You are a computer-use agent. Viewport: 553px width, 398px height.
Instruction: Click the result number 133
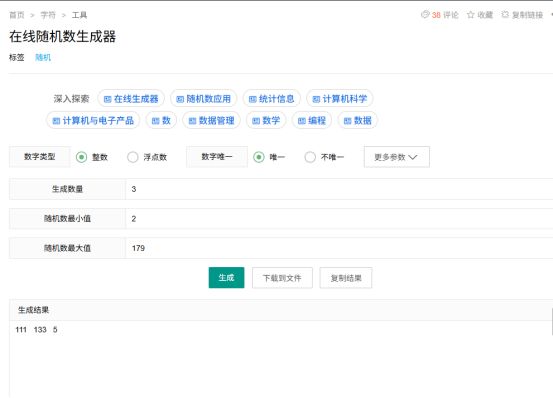tap(40, 330)
